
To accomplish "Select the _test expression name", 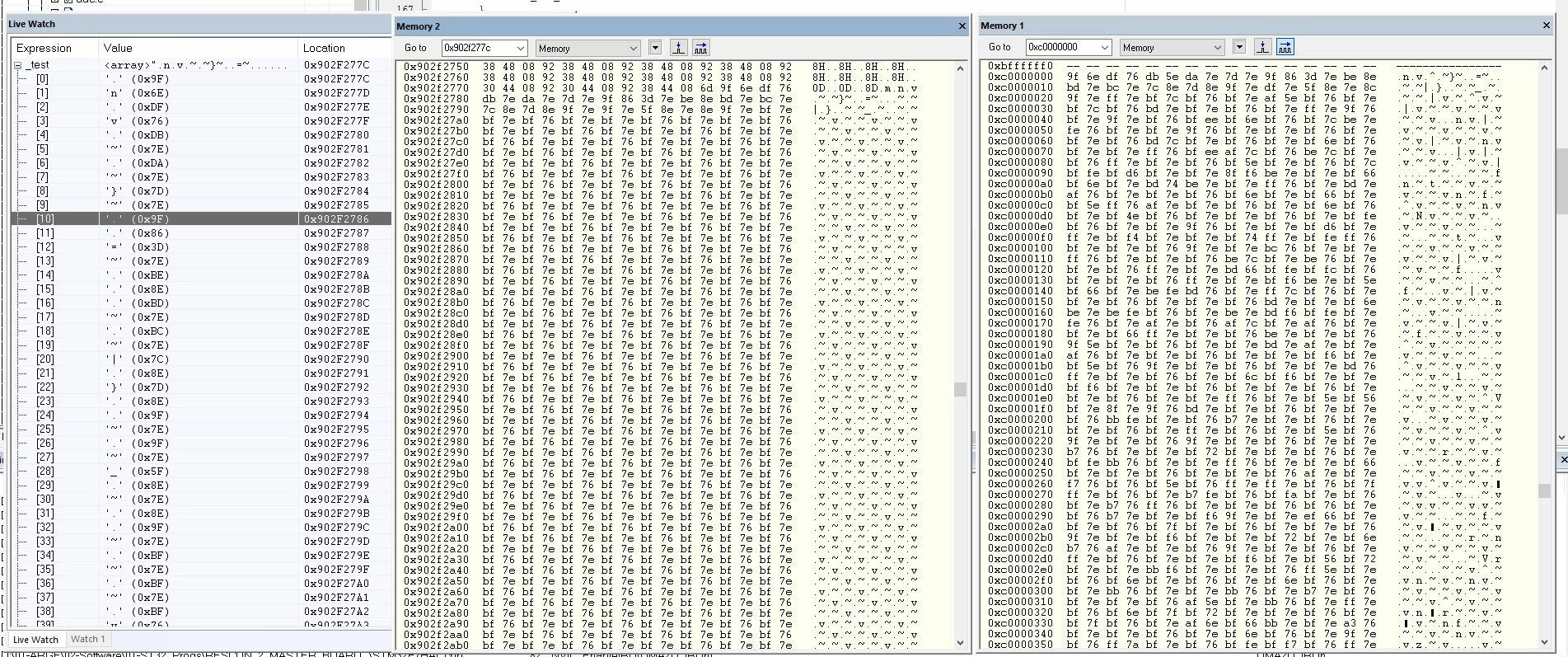I will tap(37, 65).
